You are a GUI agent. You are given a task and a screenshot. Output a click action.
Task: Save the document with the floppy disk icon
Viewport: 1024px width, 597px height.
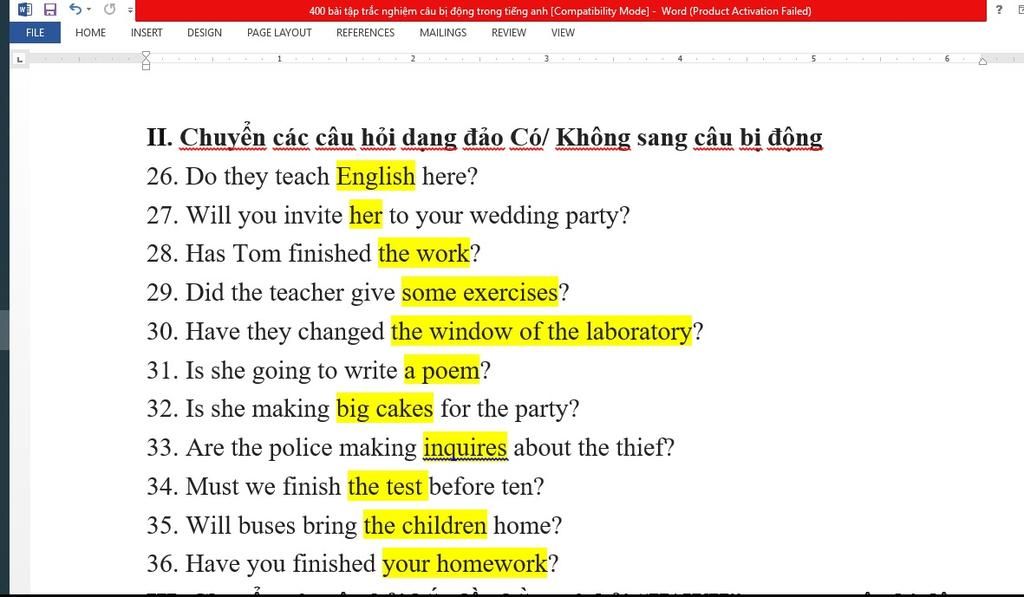coord(50,10)
